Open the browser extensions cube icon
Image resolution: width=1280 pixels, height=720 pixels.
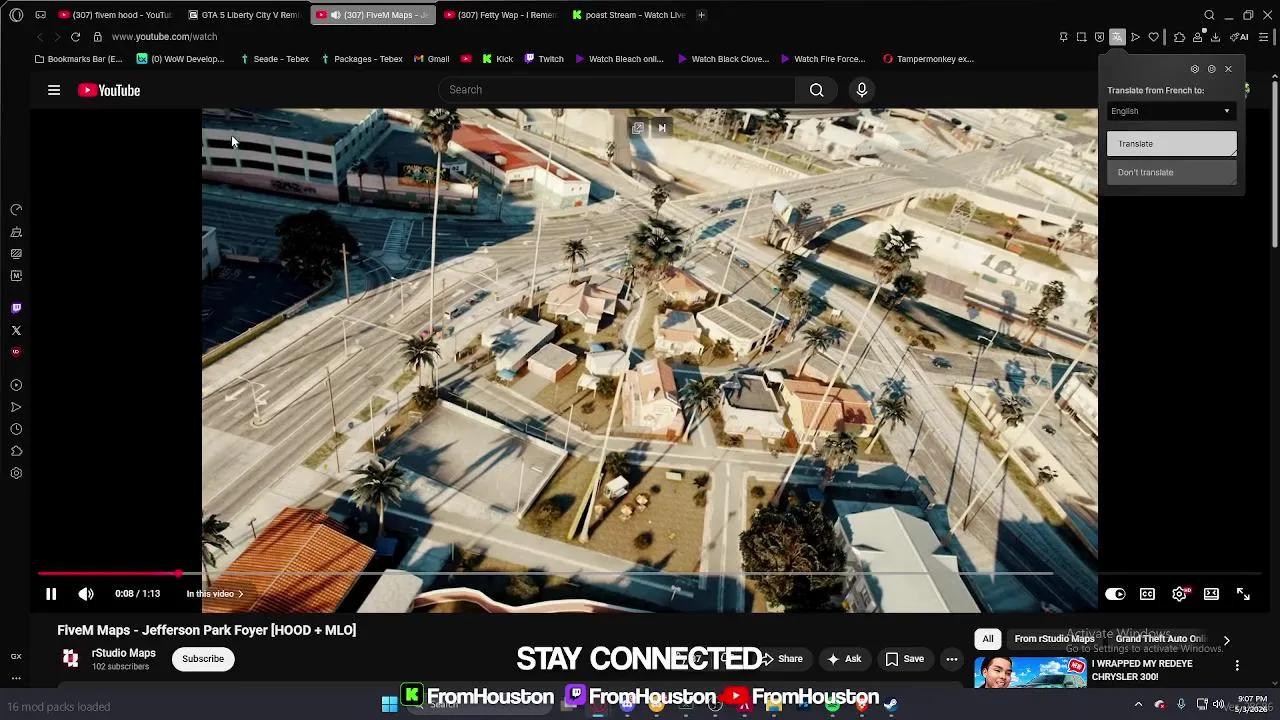(1179, 37)
